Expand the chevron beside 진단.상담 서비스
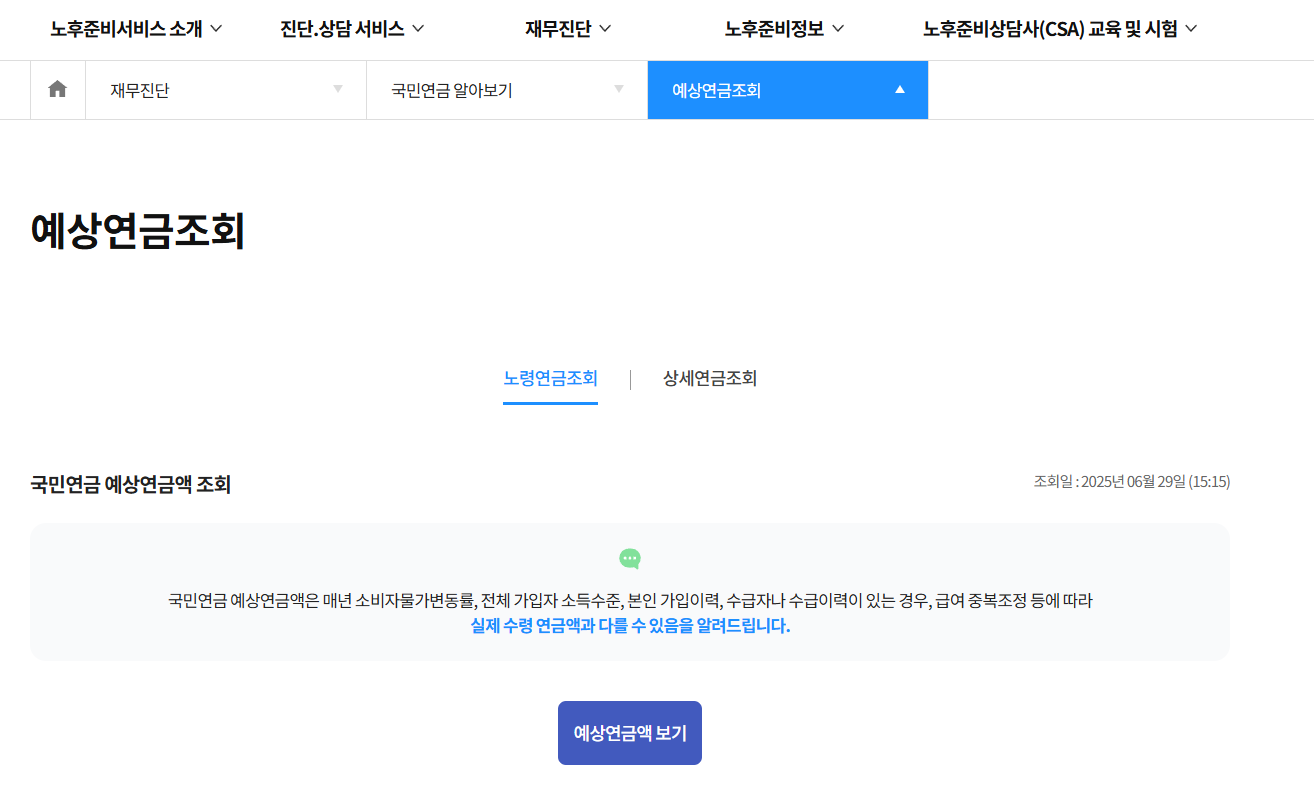 click(x=417, y=29)
